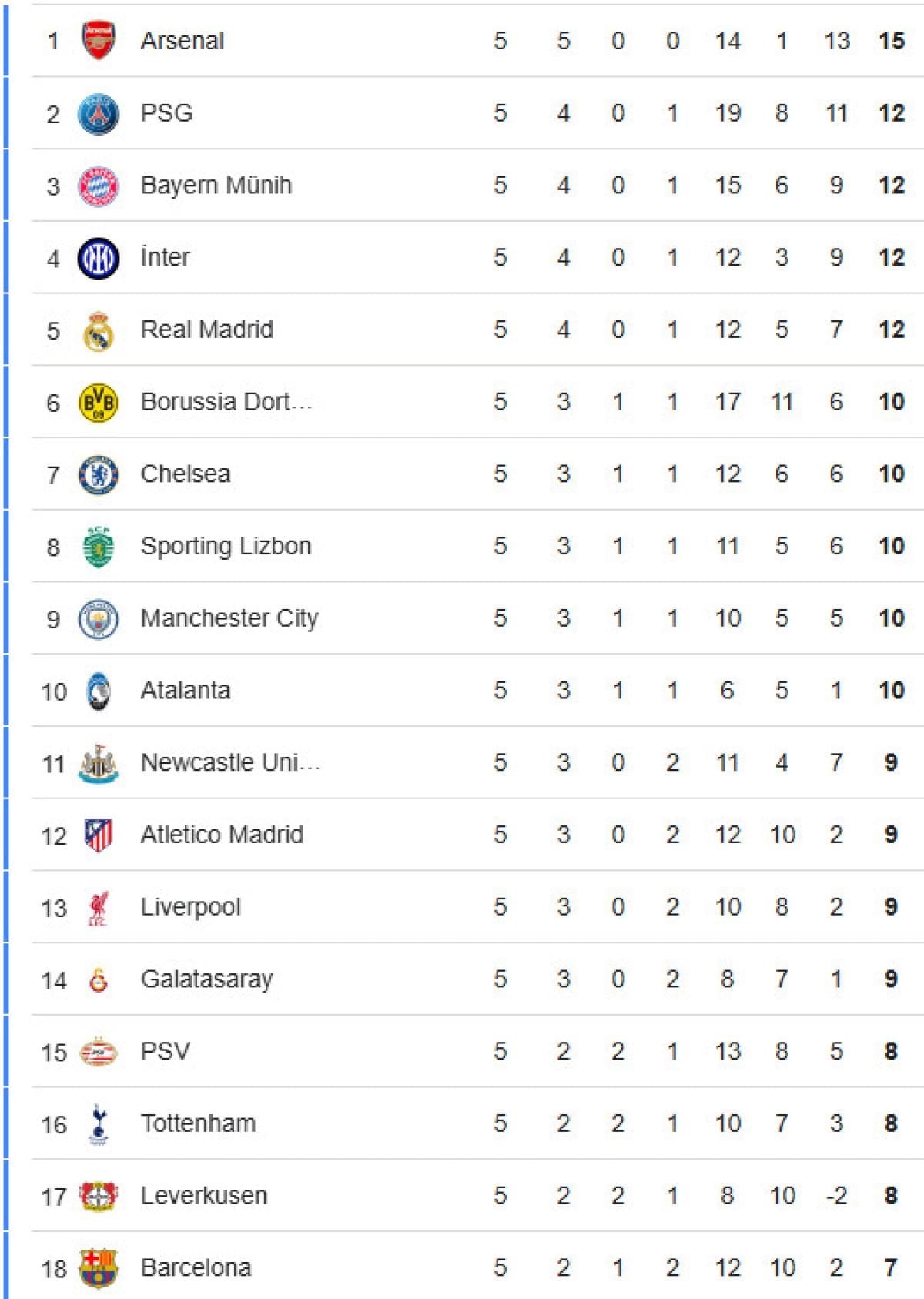
Task: Click the Barcelona club crest
Action: (99, 1268)
